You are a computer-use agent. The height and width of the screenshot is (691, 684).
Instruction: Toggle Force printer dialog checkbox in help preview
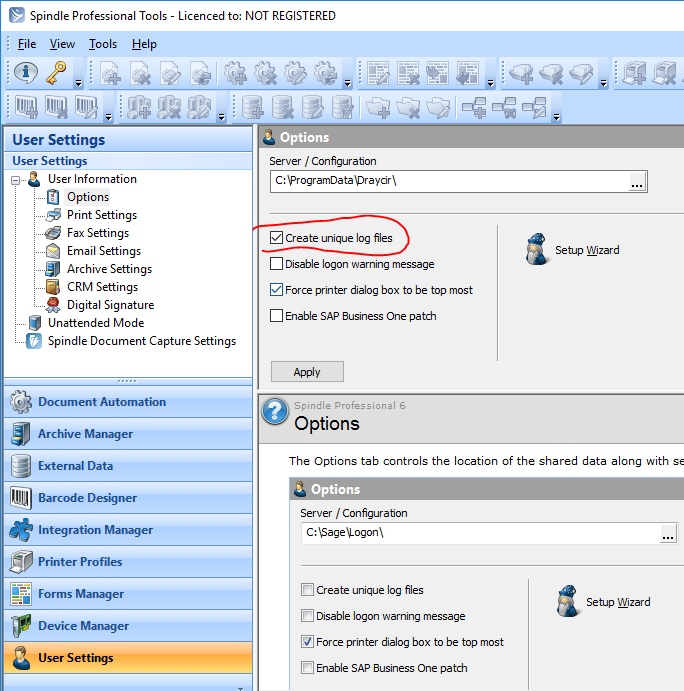(307, 642)
